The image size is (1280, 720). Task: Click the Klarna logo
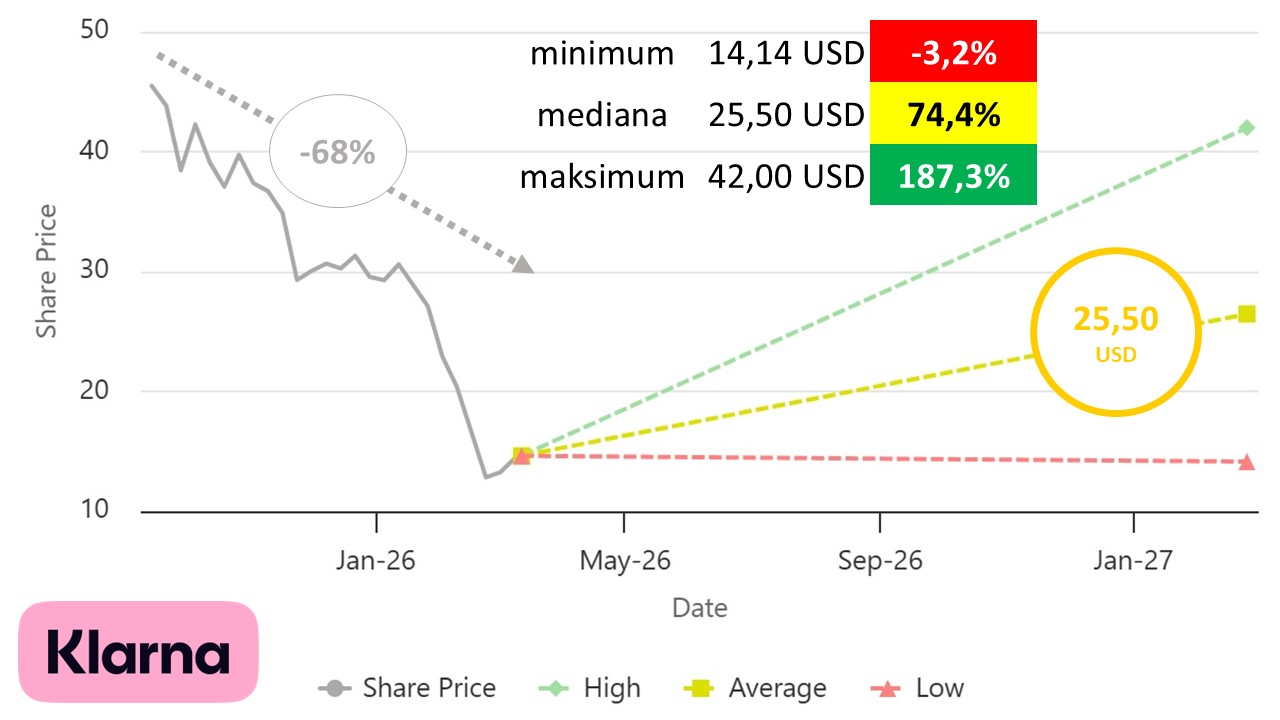tap(139, 655)
